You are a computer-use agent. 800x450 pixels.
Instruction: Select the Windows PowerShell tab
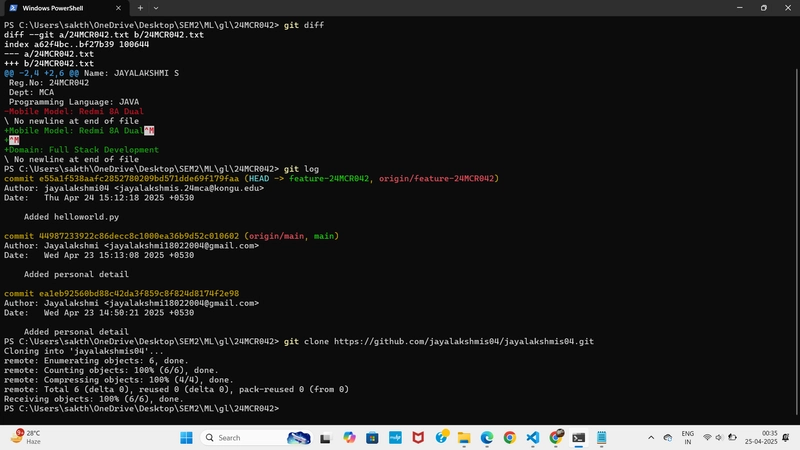[64, 8]
